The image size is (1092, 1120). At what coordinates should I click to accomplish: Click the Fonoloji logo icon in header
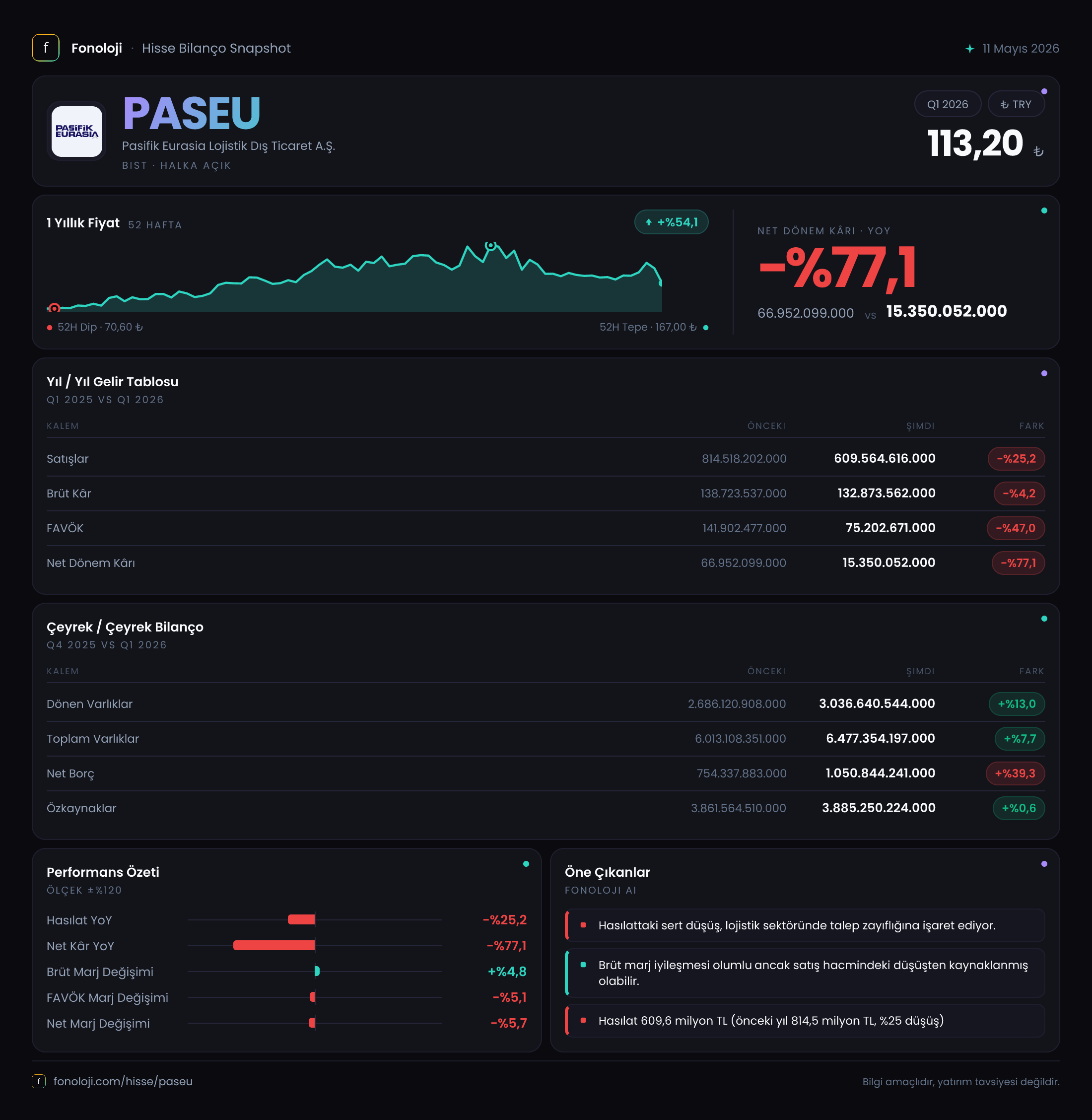tap(45, 48)
